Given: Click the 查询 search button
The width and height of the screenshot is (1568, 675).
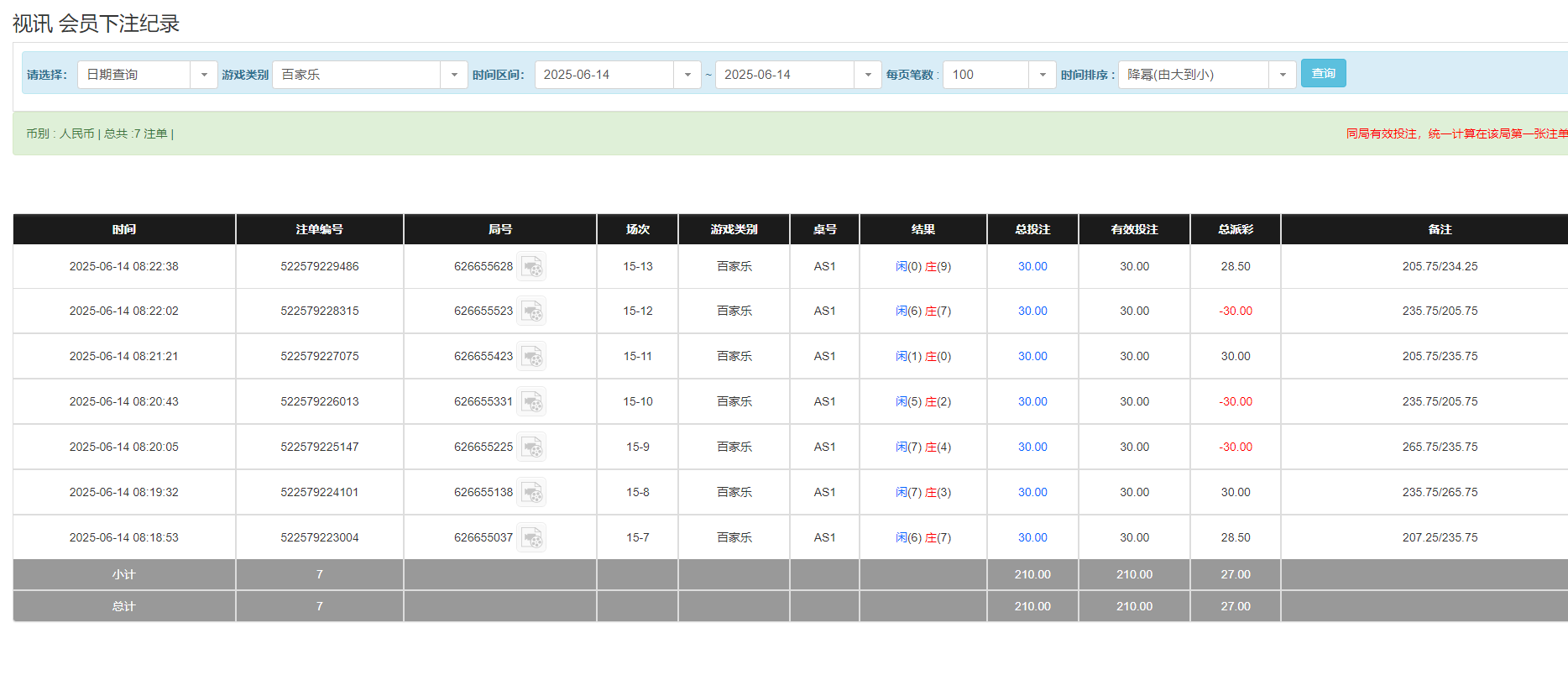Looking at the screenshot, I should coord(1323,74).
